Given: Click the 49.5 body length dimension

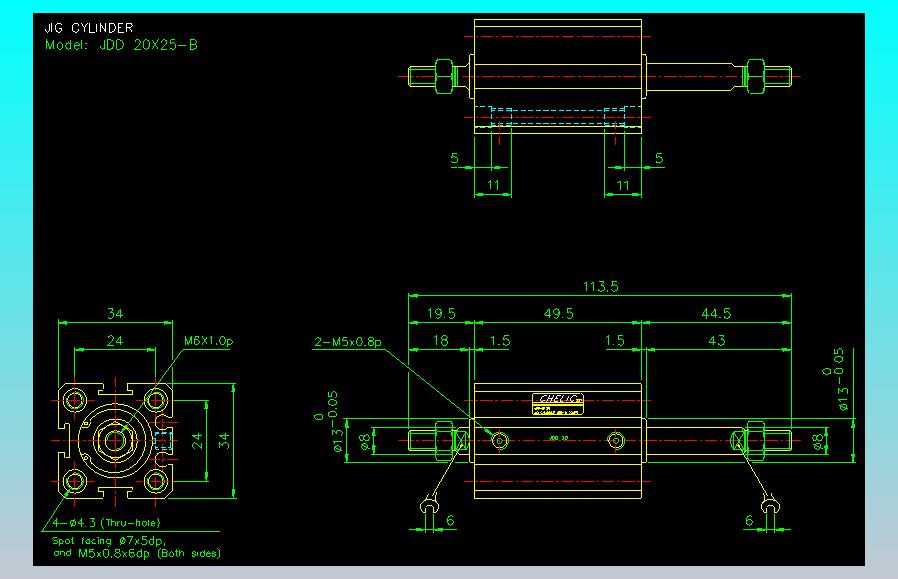Looking at the screenshot, I should 558,313.
